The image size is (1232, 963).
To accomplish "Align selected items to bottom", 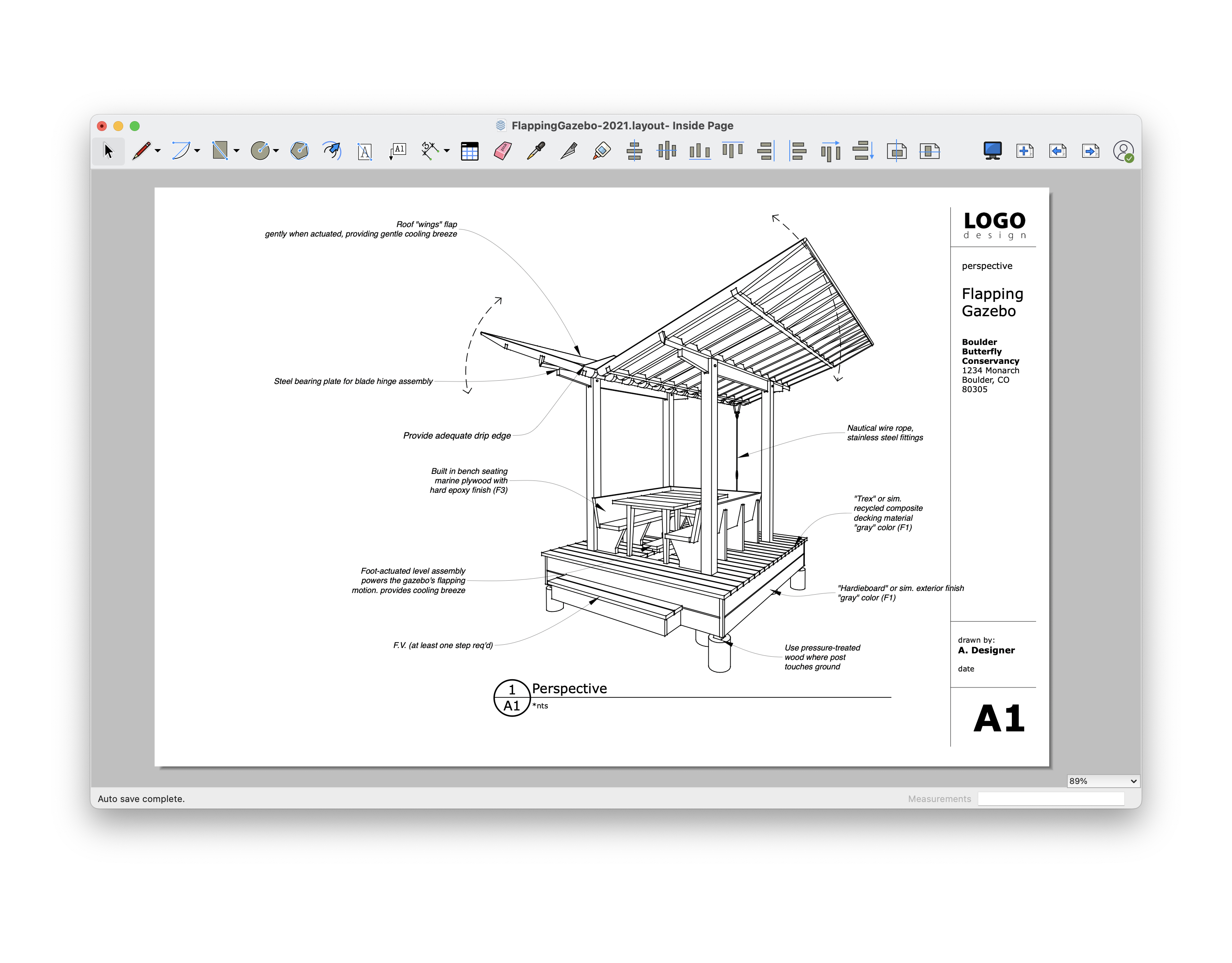I will (x=699, y=151).
